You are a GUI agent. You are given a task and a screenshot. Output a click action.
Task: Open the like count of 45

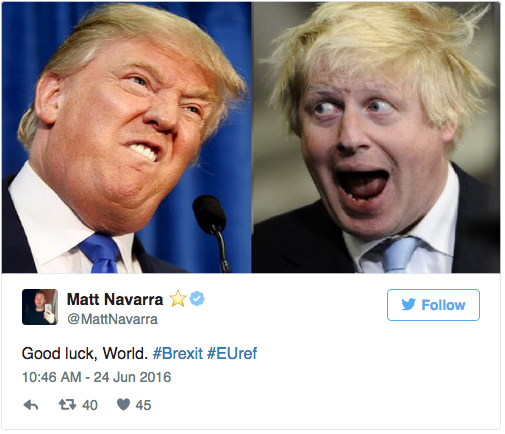pos(143,405)
